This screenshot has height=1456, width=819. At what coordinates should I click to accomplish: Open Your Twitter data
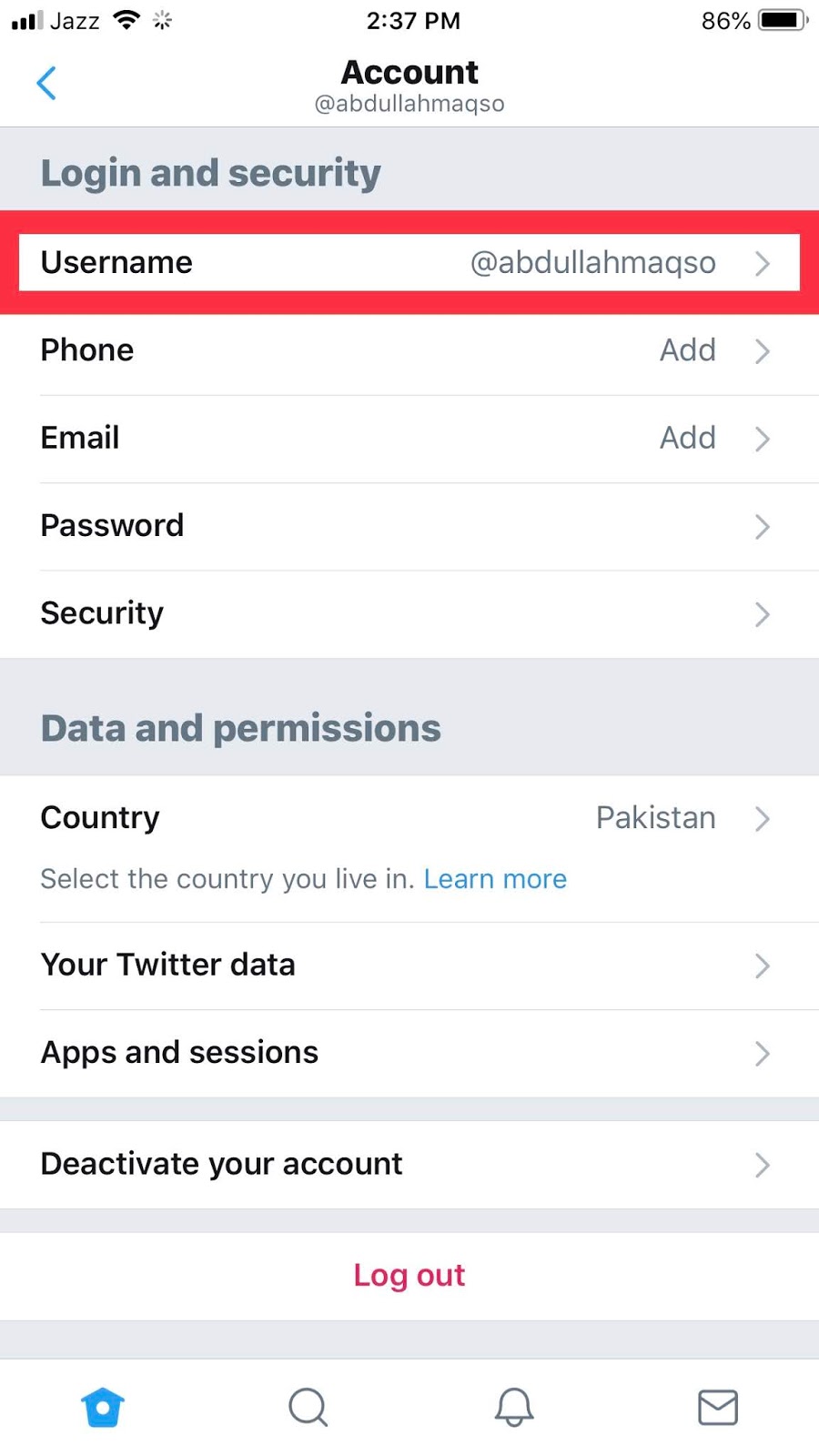[x=409, y=965]
